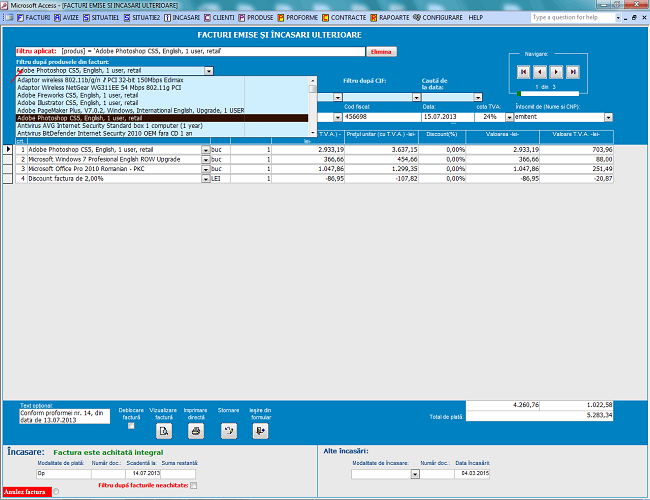Click the FACTURI menu icon

(x=20, y=18)
